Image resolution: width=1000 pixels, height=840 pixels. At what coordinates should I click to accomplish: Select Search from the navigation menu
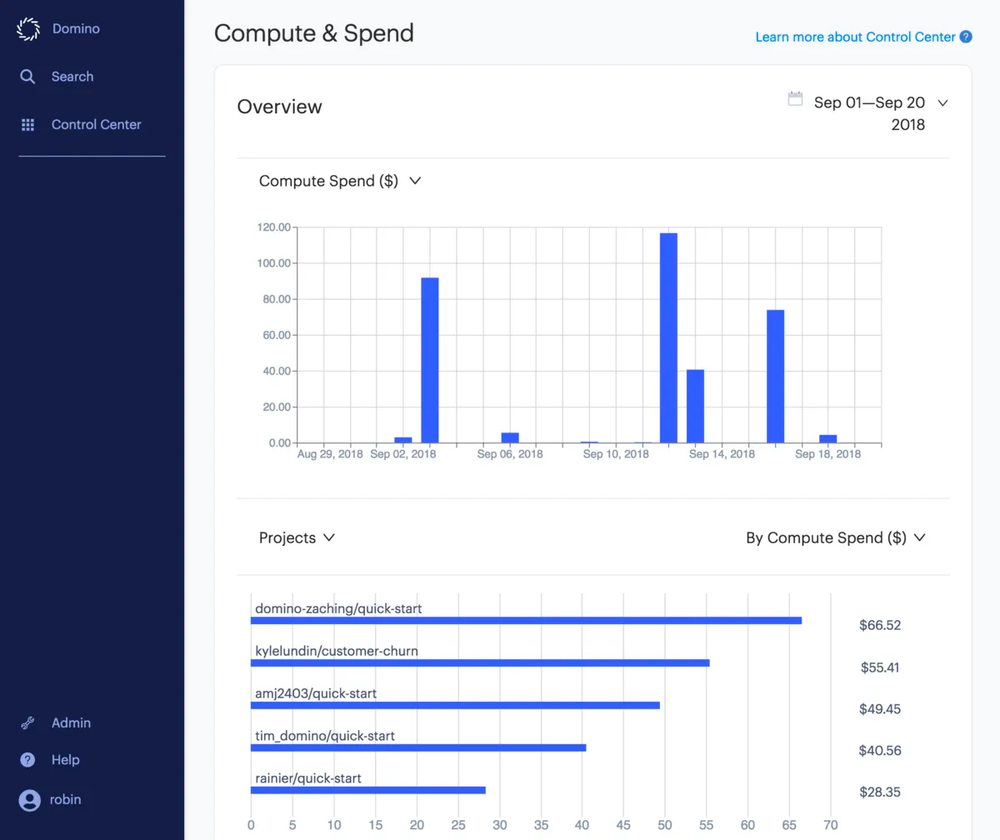[x=71, y=76]
